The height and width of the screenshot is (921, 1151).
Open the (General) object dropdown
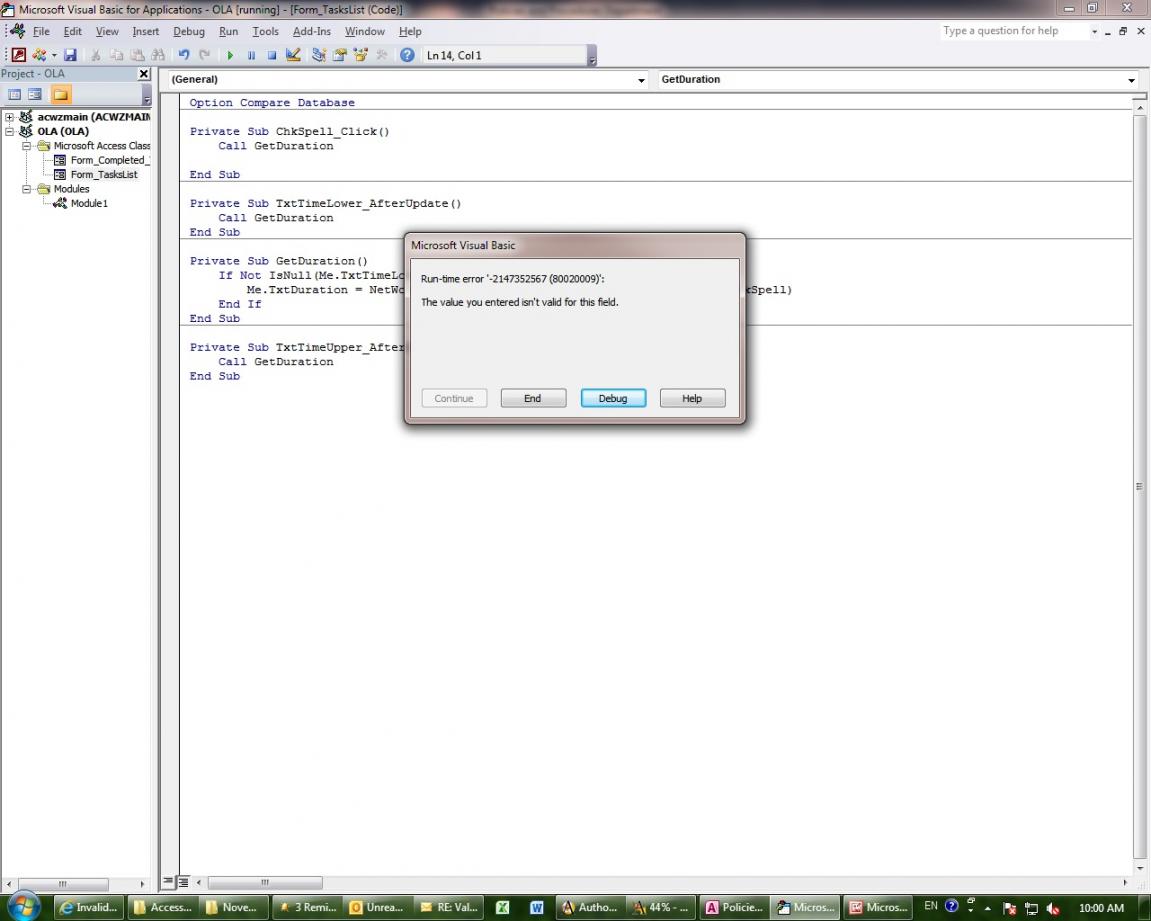[641, 79]
